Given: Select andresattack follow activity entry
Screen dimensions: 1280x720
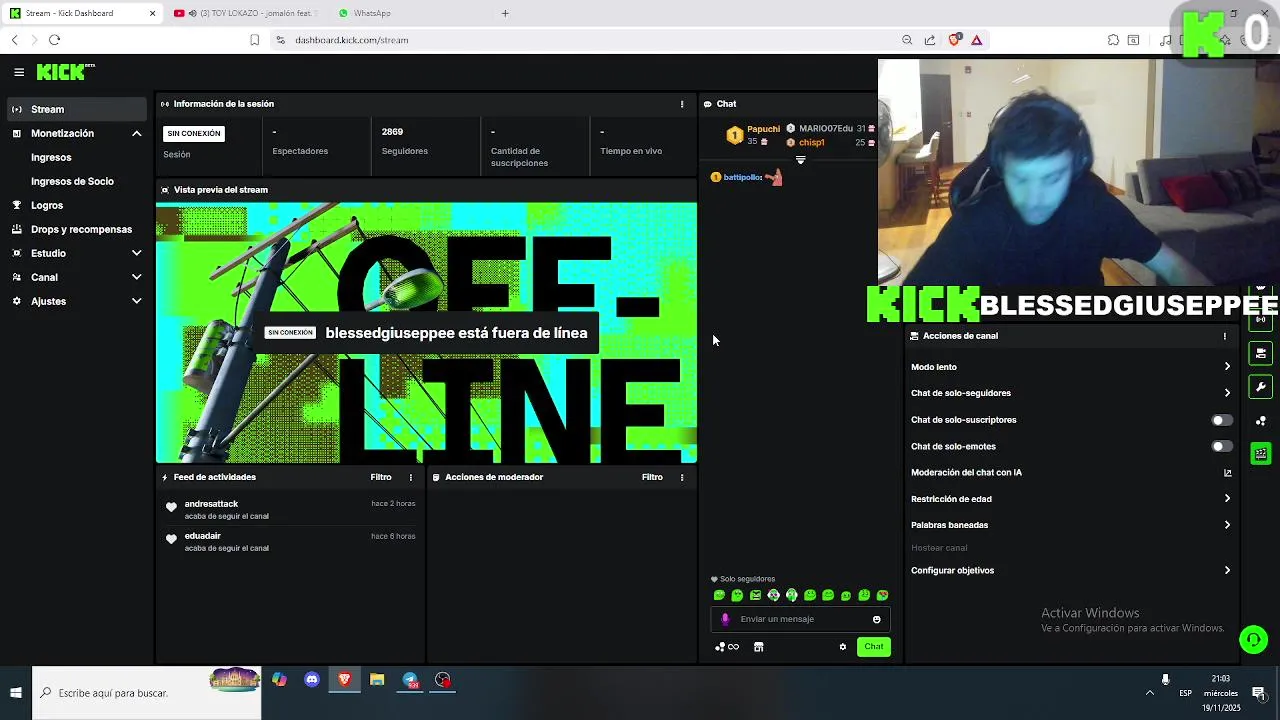Looking at the screenshot, I should click(290, 510).
